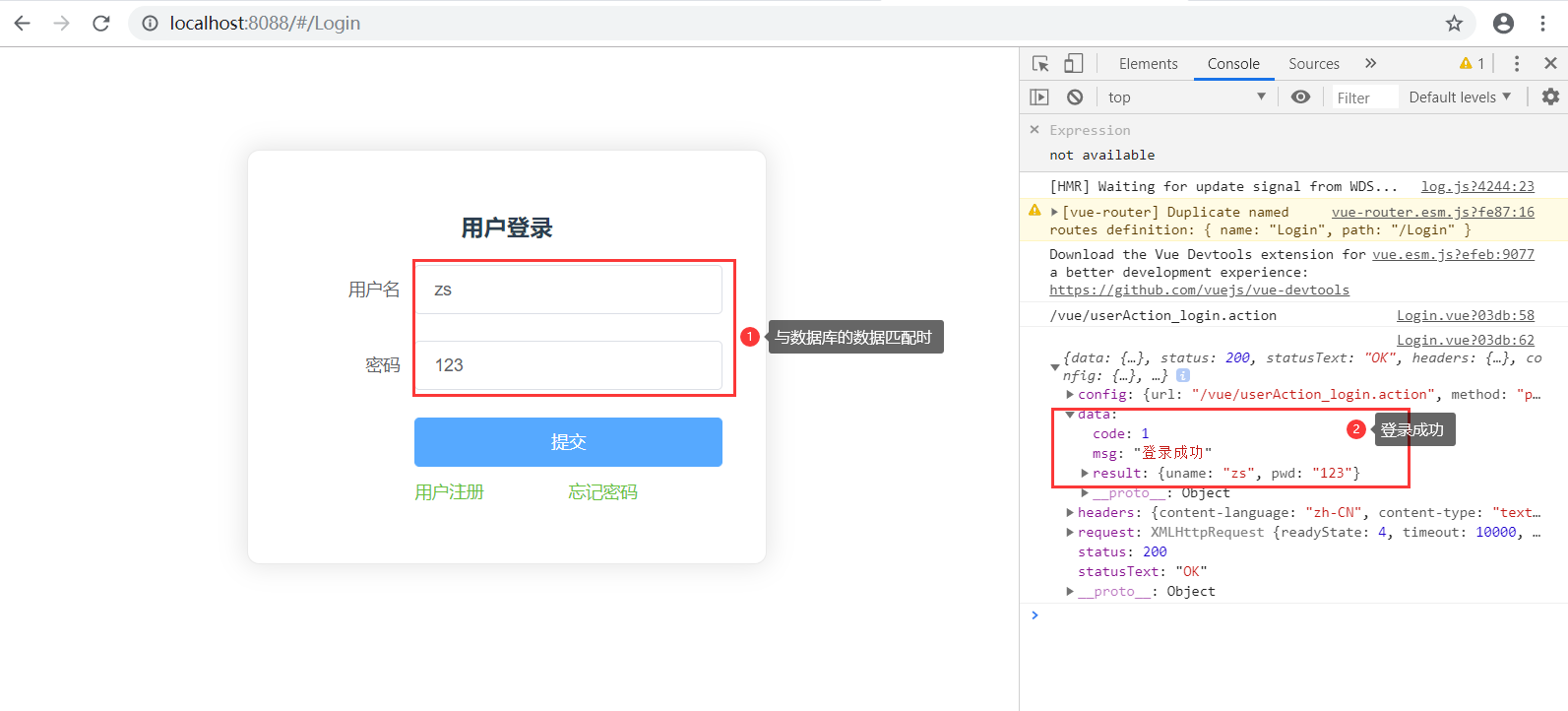Bookmark this page with the star icon

(x=1454, y=23)
